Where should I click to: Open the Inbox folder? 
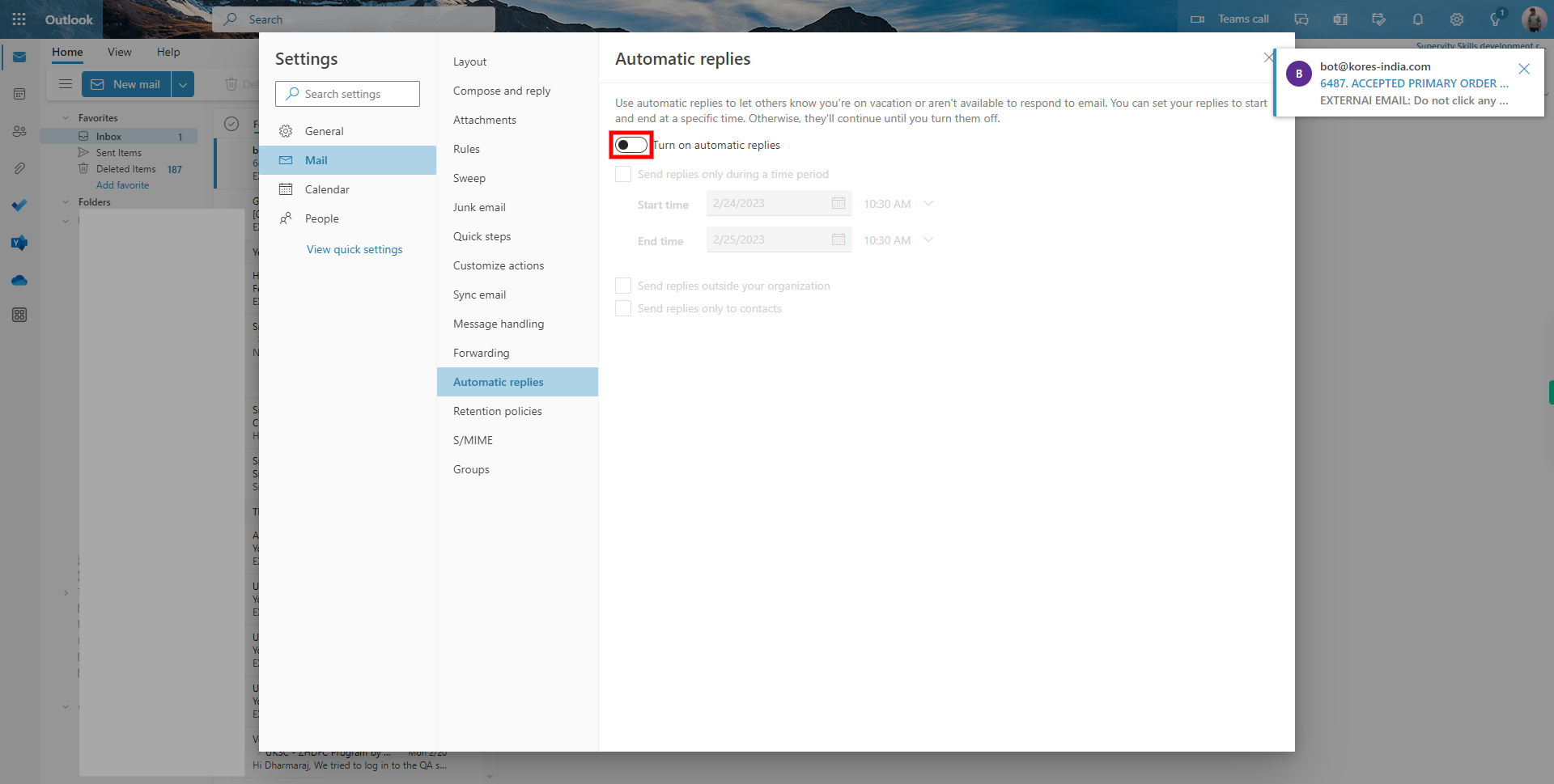pos(120,137)
